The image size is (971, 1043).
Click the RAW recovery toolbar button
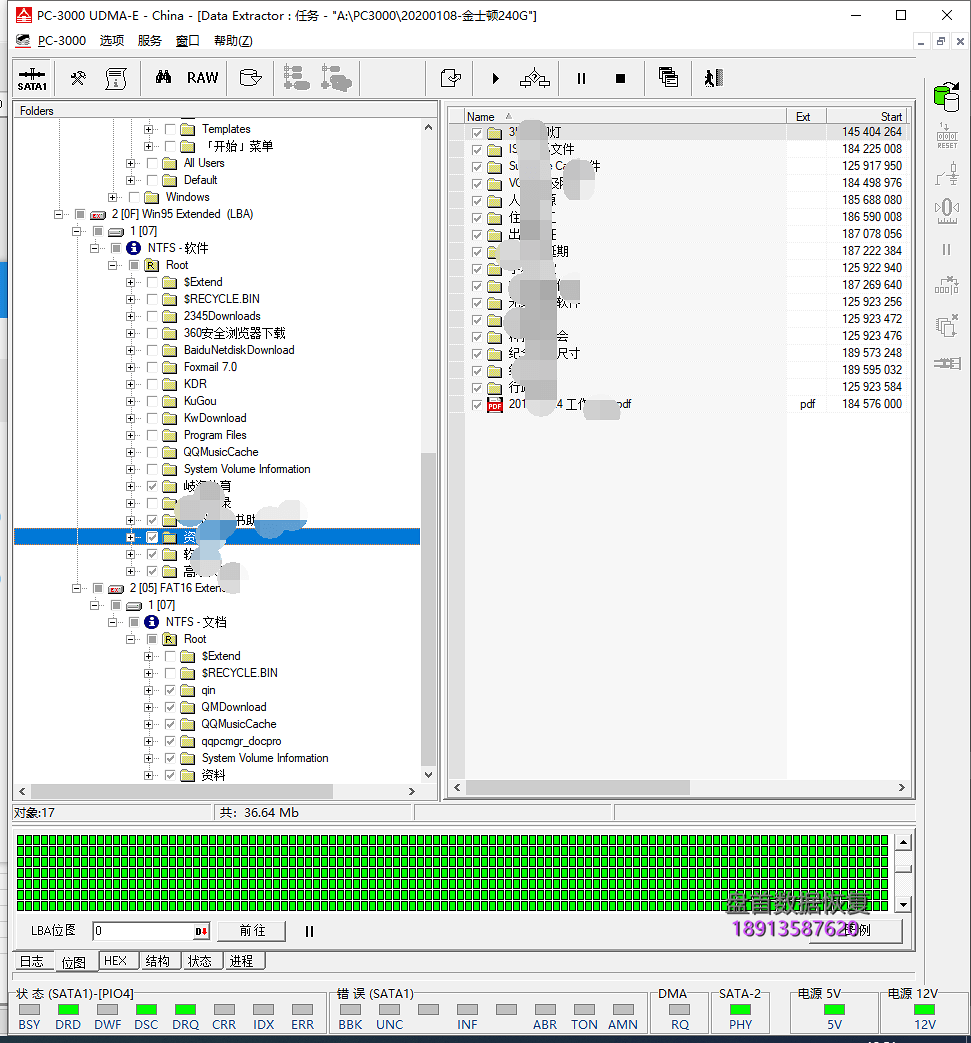click(202, 78)
